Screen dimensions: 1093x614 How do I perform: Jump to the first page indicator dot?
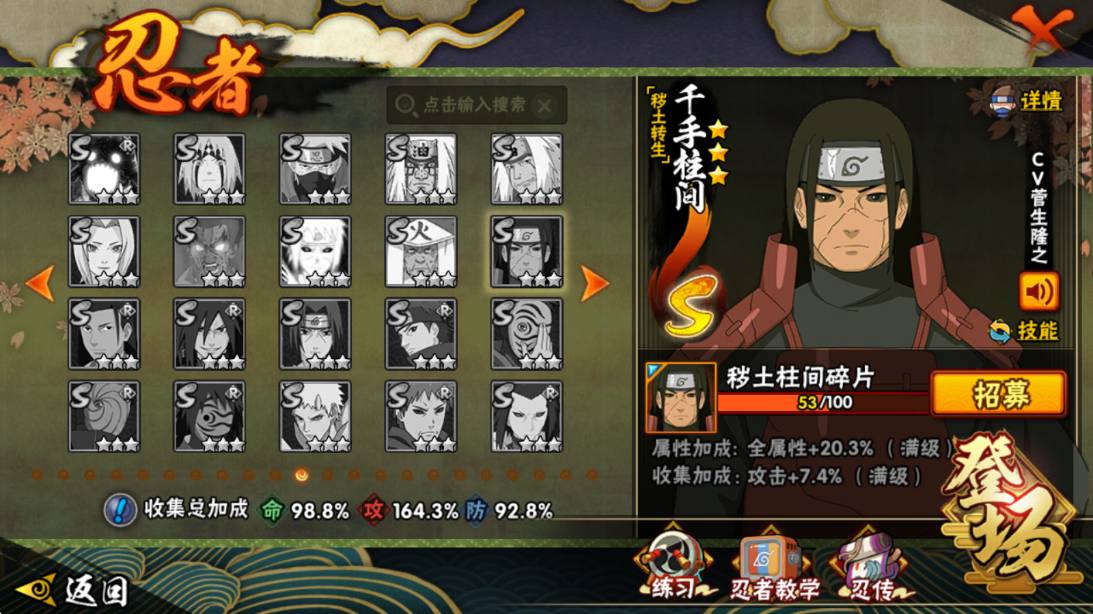[x=37, y=475]
